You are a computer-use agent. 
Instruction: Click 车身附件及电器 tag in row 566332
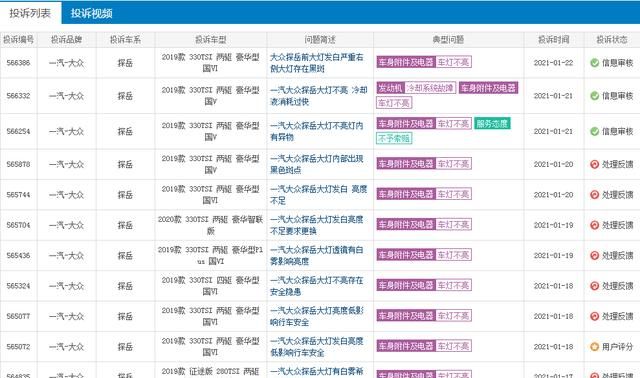[489, 88]
